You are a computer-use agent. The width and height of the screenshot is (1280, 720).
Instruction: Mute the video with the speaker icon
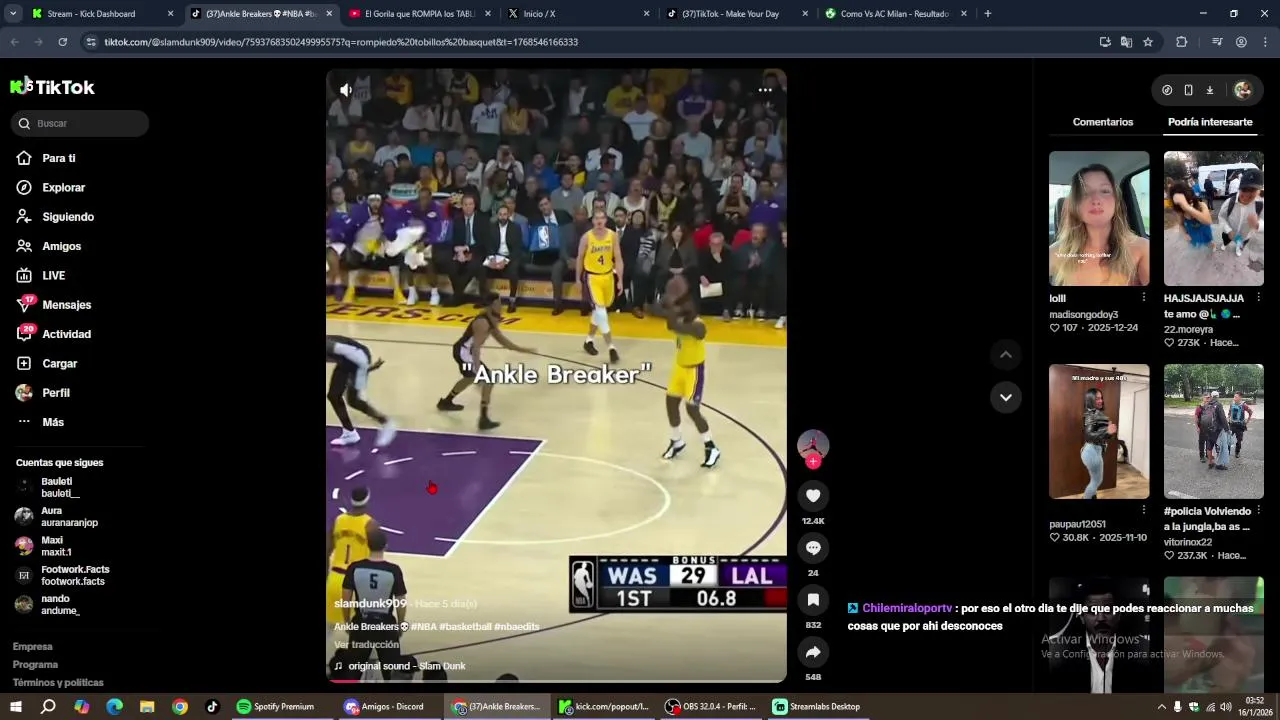(346, 90)
